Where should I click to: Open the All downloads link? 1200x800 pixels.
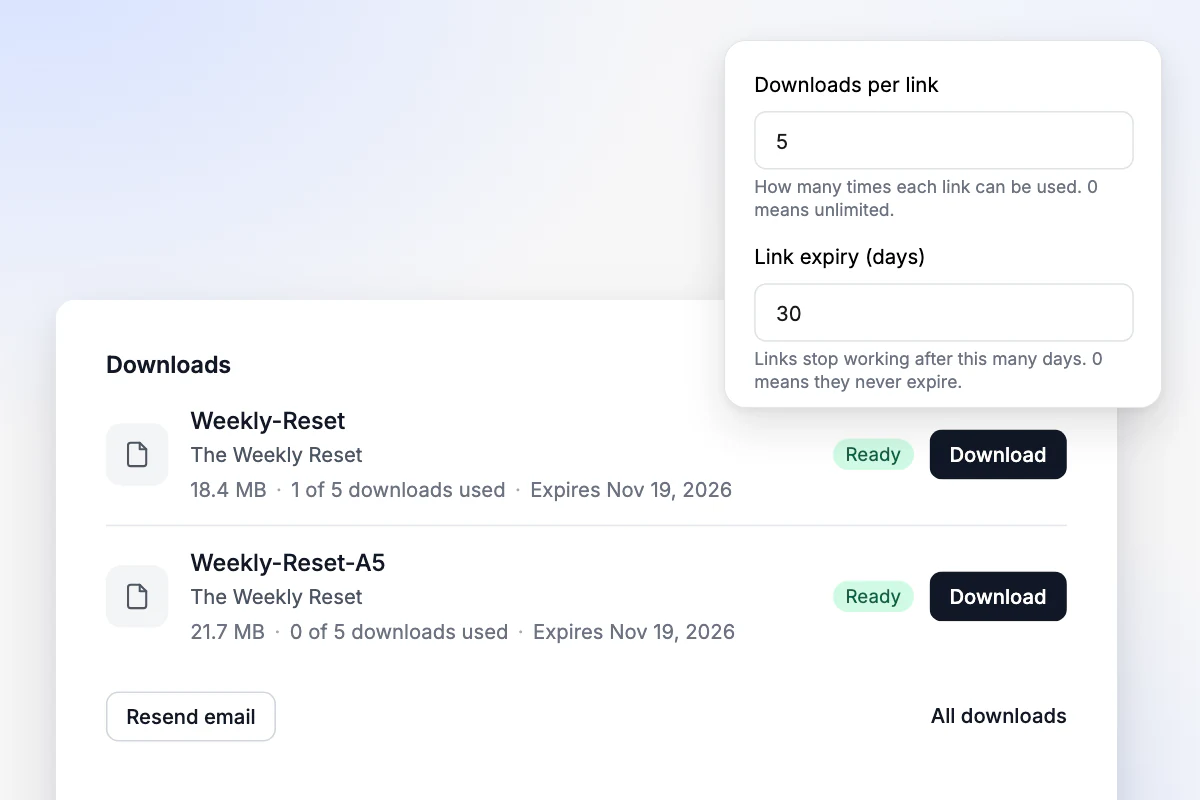pos(999,716)
